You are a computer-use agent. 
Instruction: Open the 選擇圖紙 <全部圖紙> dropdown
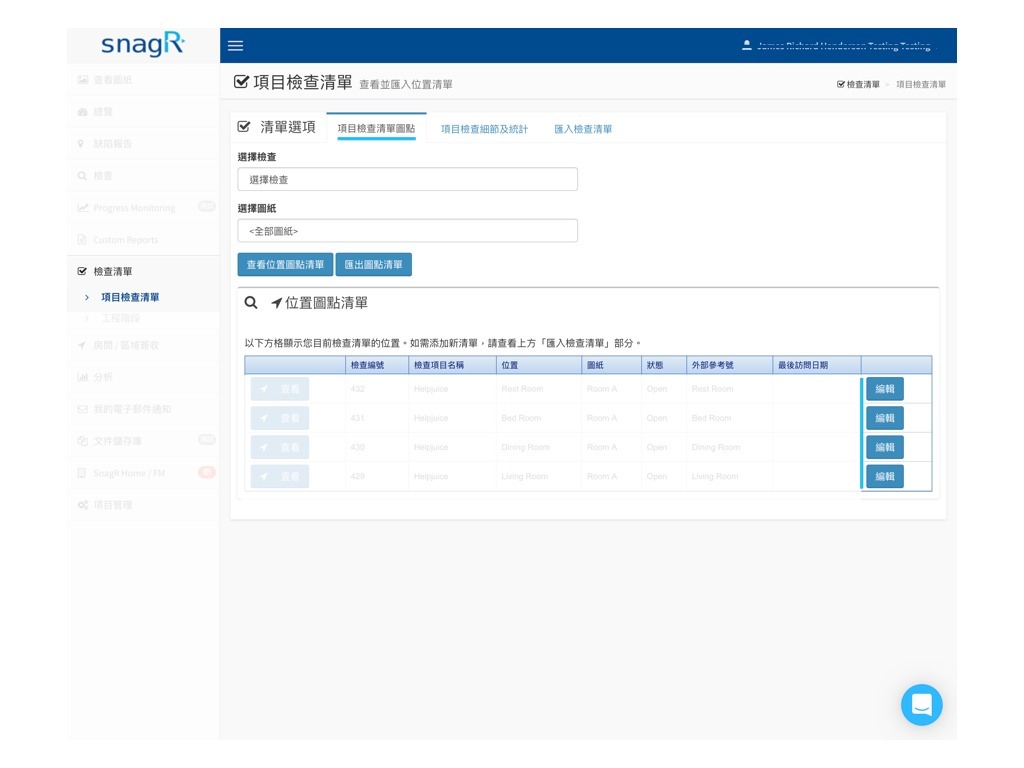click(x=408, y=231)
